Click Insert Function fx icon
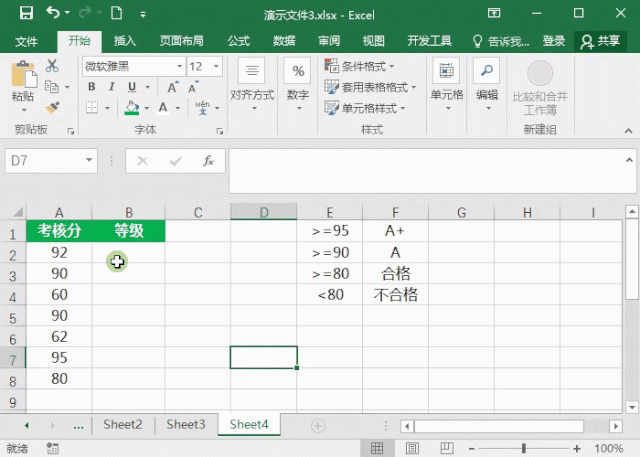The width and height of the screenshot is (640, 457). tap(208, 161)
